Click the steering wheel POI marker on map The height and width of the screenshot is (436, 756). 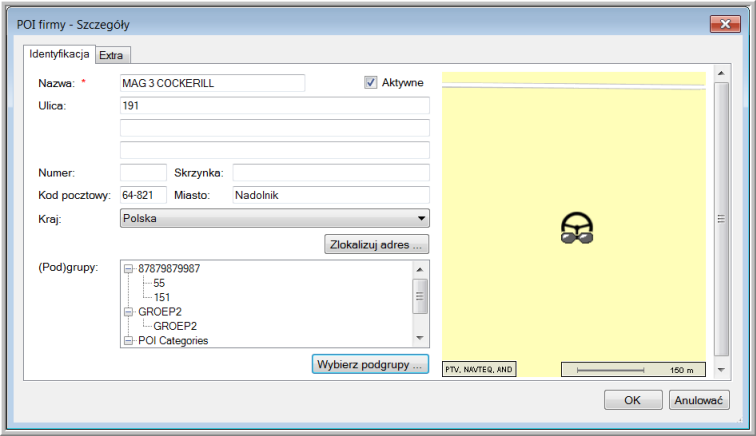[x=575, y=228]
